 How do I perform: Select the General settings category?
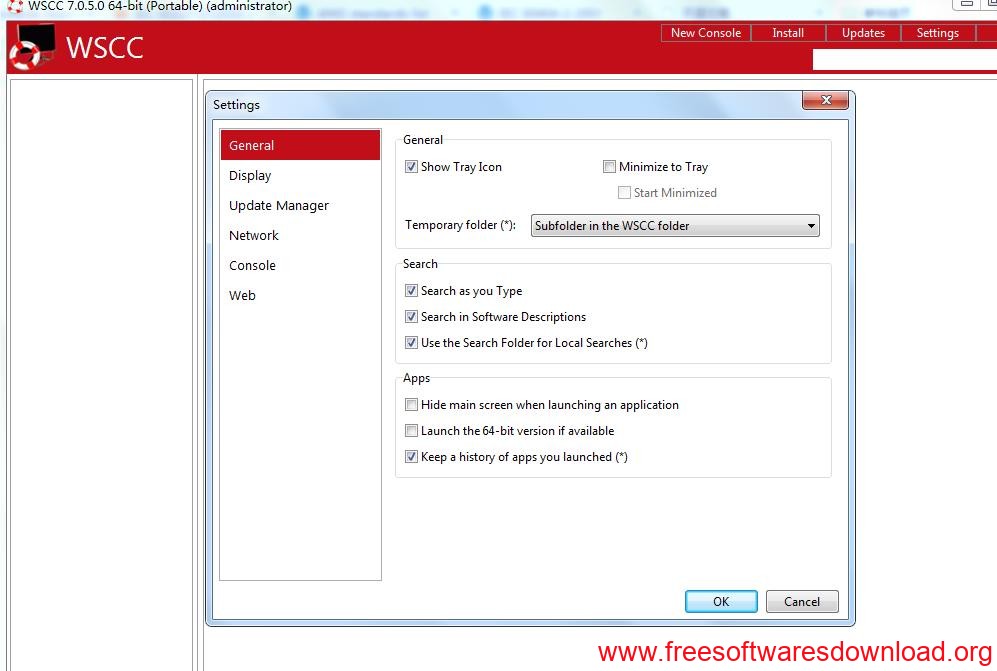[300, 145]
